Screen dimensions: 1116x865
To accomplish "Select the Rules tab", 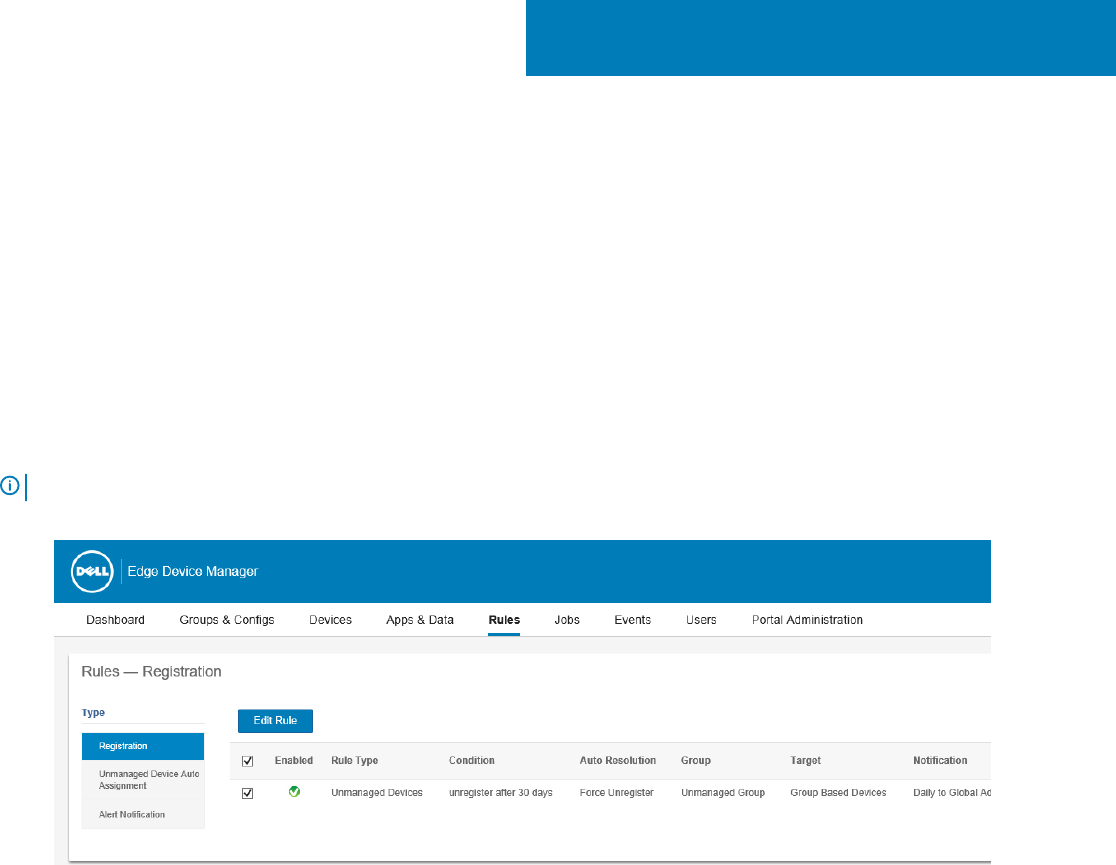I will tap(504, 620).
